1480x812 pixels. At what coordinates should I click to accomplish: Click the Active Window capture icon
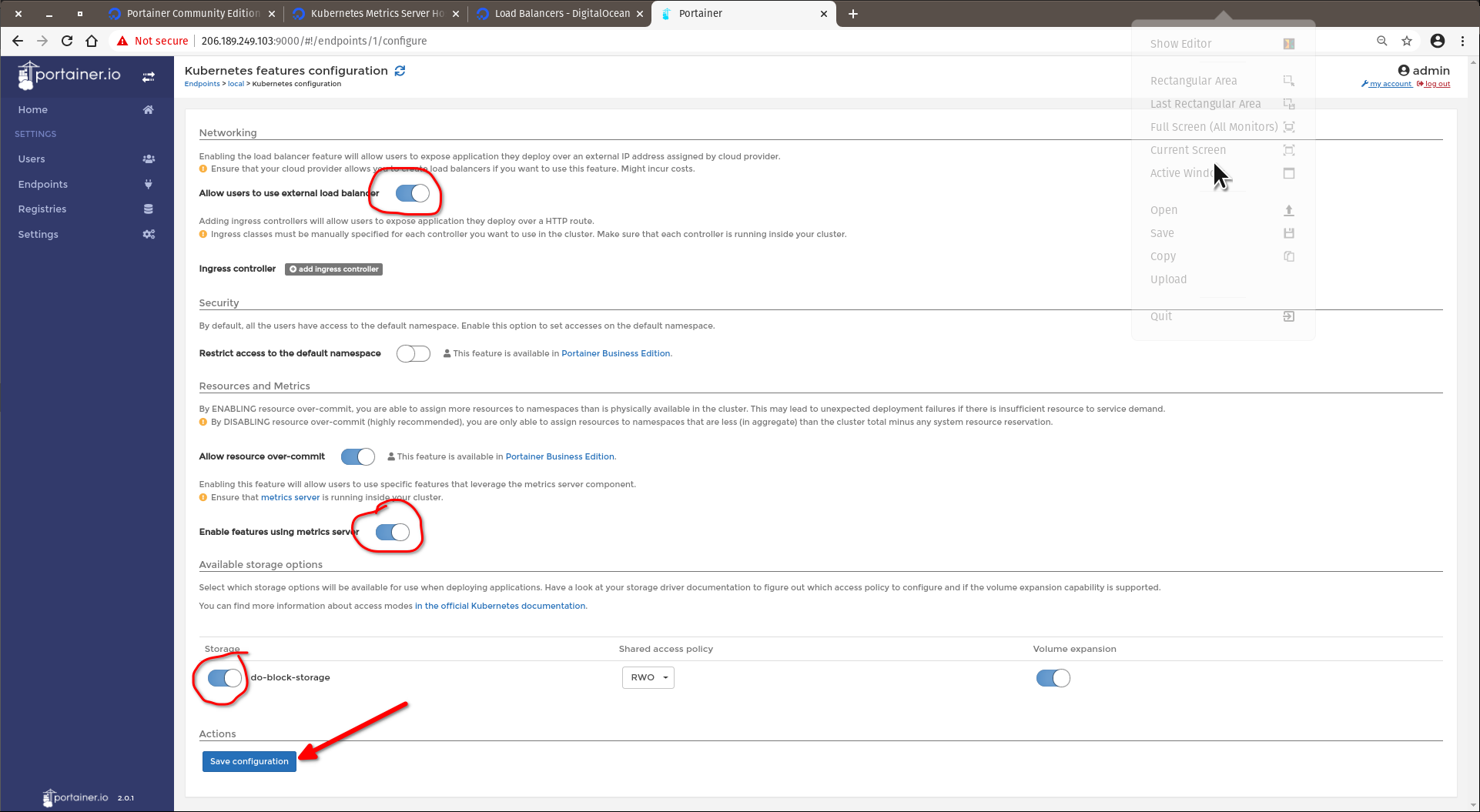tap(1289, 173)
